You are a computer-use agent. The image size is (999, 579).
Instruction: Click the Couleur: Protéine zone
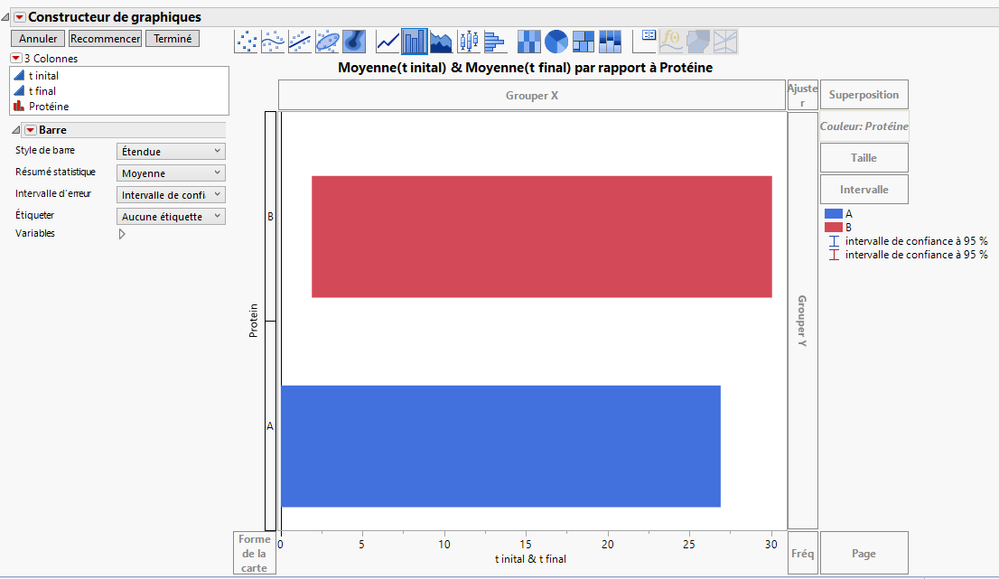click(x=864, y=126)
